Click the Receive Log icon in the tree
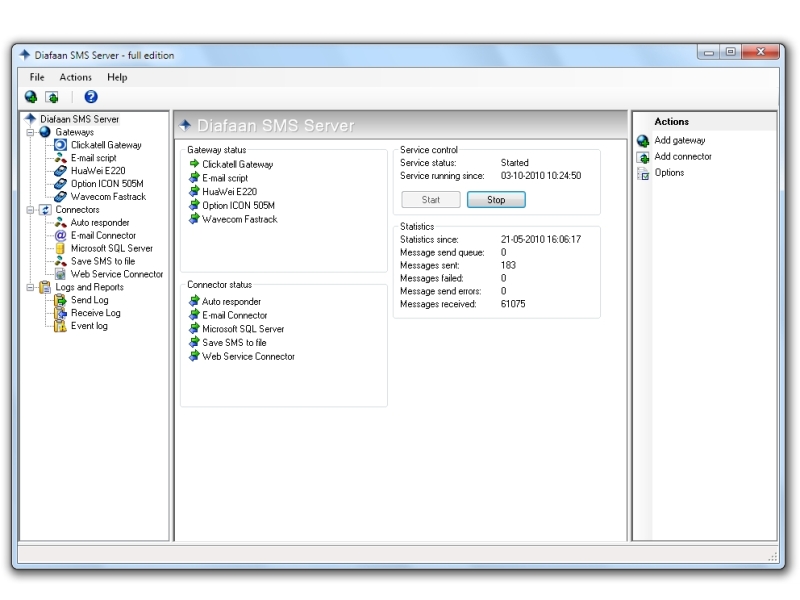Viewport: 800px width, 600px height. tap(60, 313)
